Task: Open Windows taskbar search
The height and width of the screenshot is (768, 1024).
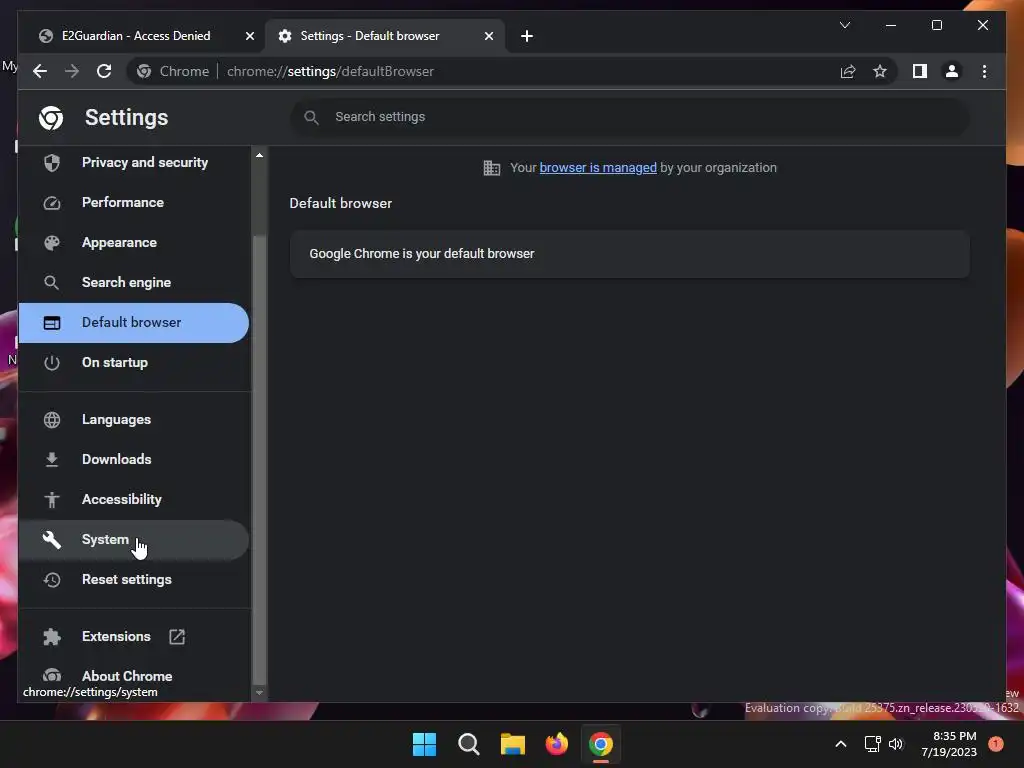Action: (468, 744)
